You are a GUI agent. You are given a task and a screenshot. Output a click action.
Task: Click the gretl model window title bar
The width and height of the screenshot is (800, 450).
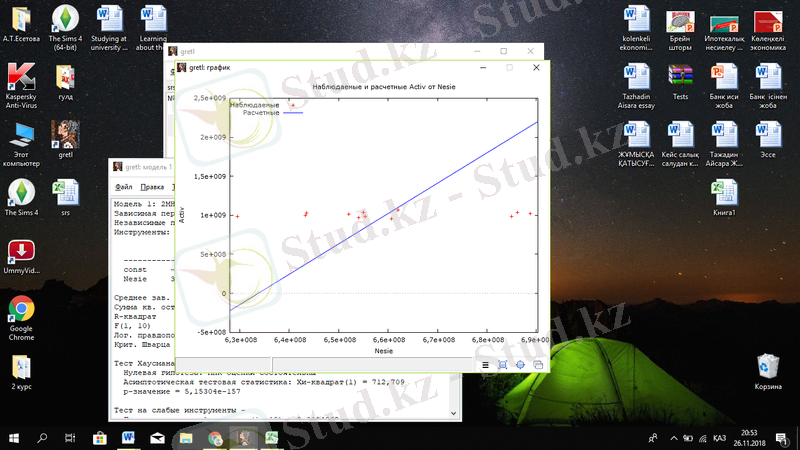pyautogui.click(x=141, y=167)
